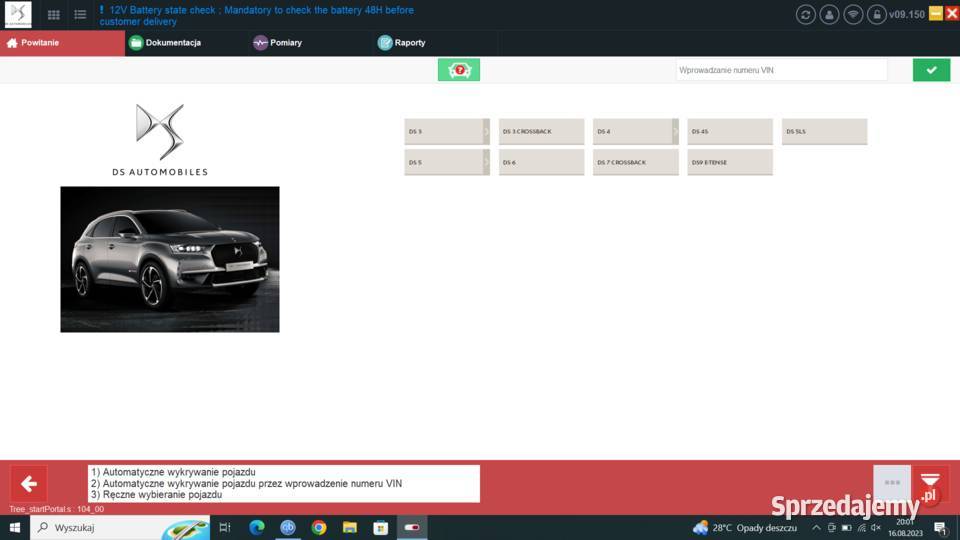960x540 pixels.
Task: Click the VIN number input field
Action: point(781,70)
